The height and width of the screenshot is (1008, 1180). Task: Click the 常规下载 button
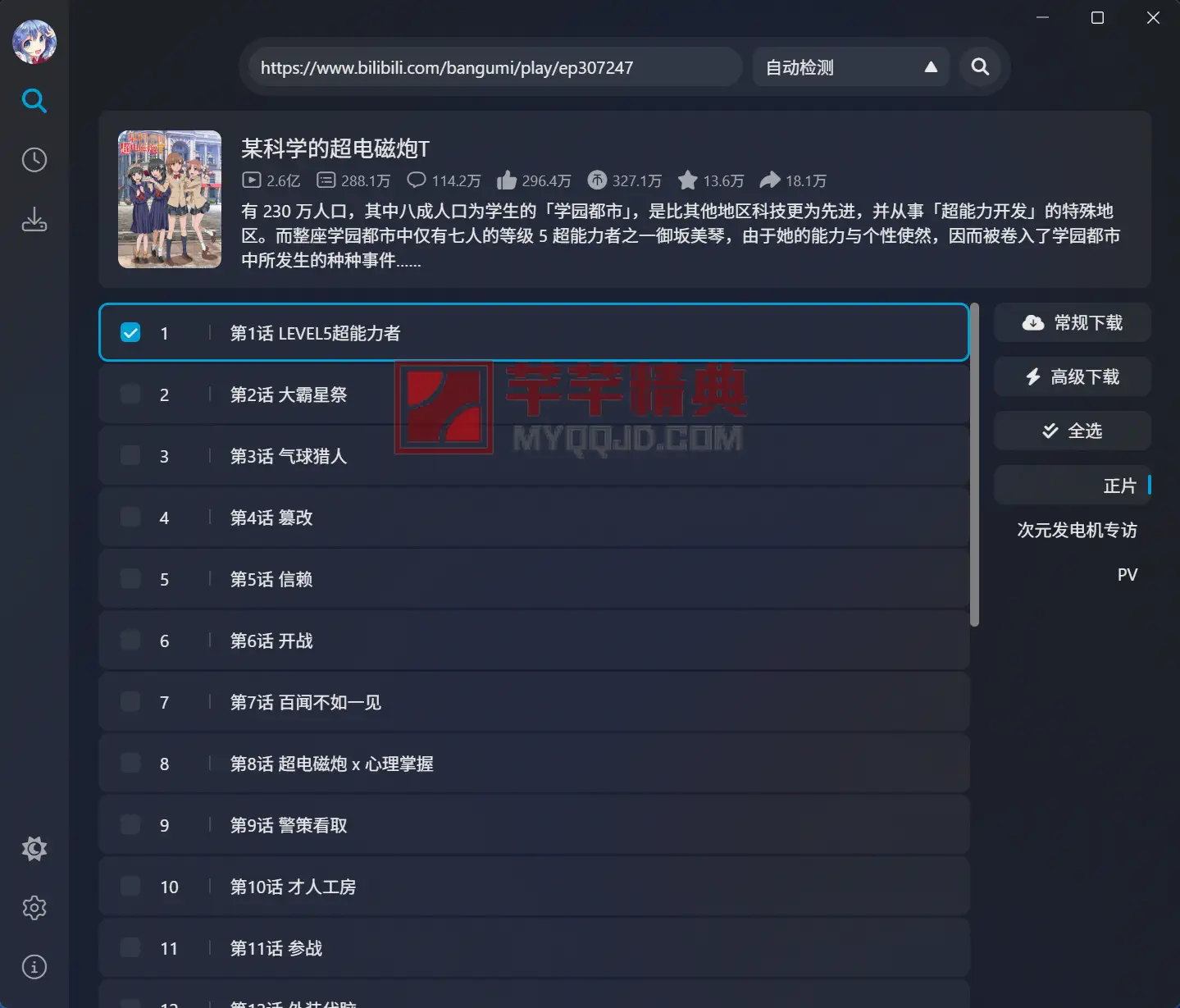click(x=1073, y=323)
